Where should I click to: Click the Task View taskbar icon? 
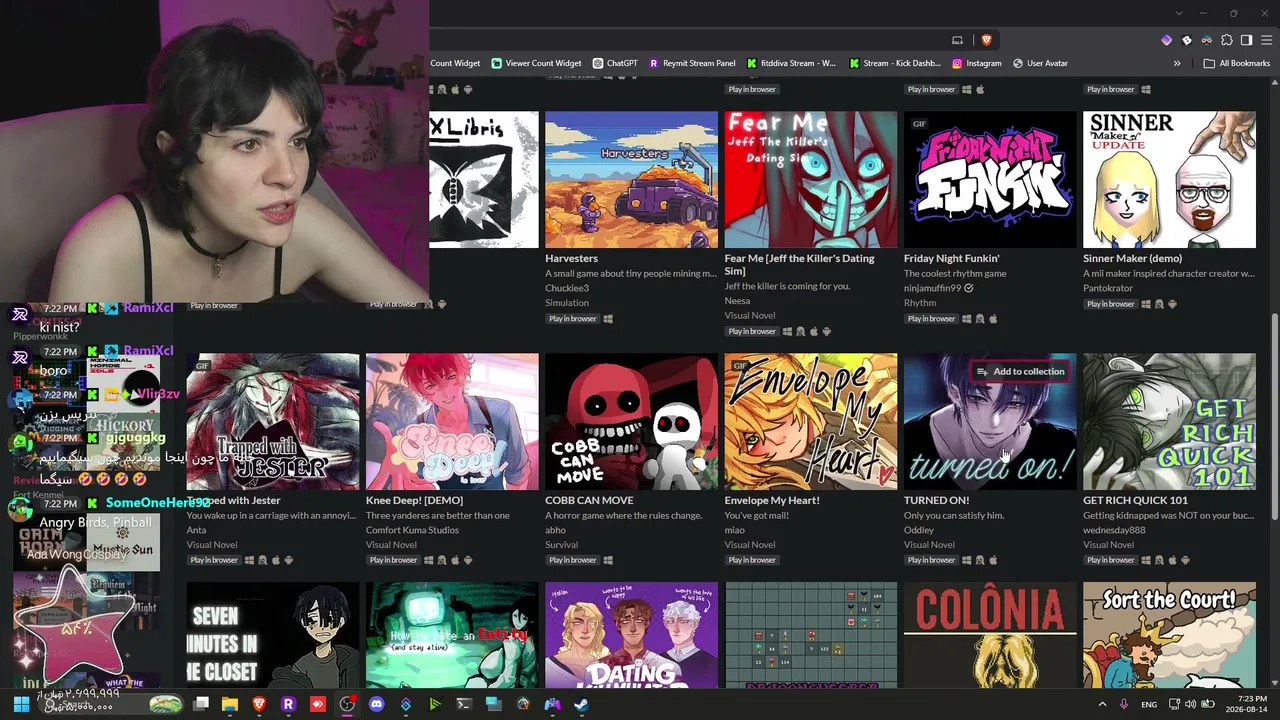(201, 704)
